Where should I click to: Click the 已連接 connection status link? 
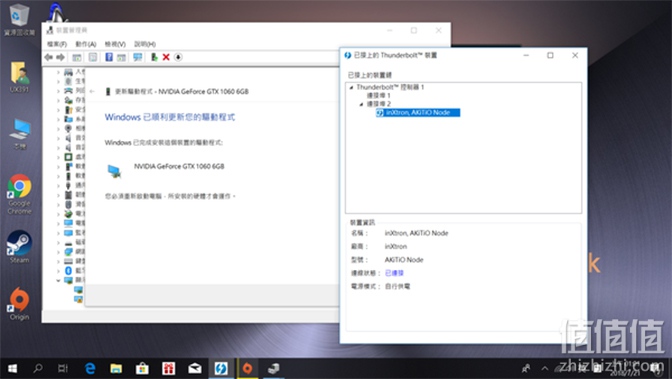pos(394,273)
